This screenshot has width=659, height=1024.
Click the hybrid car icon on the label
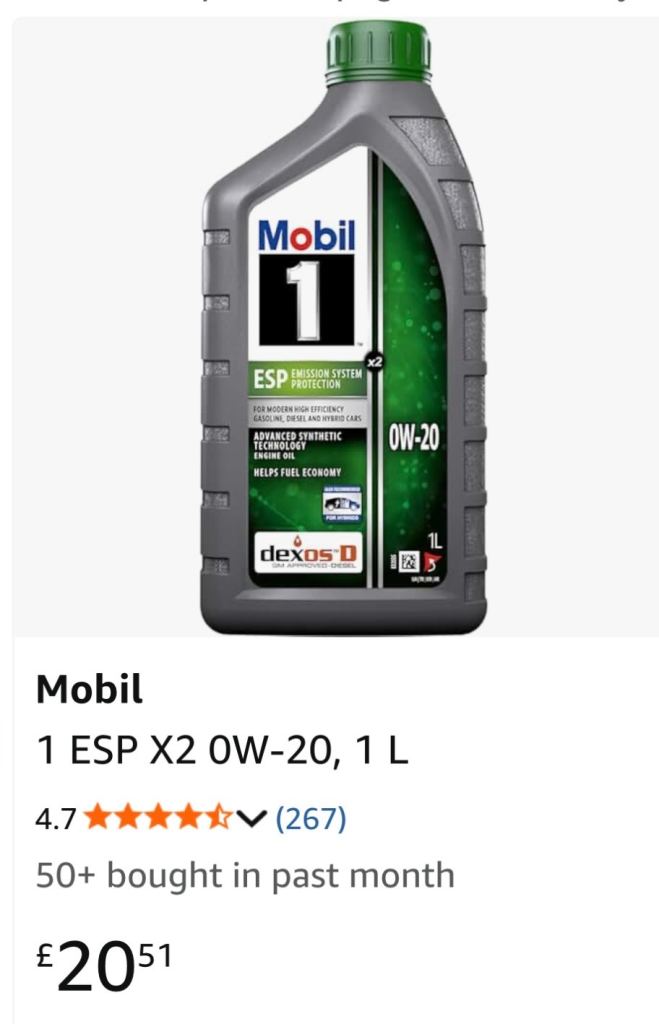[x=342, y=503]
